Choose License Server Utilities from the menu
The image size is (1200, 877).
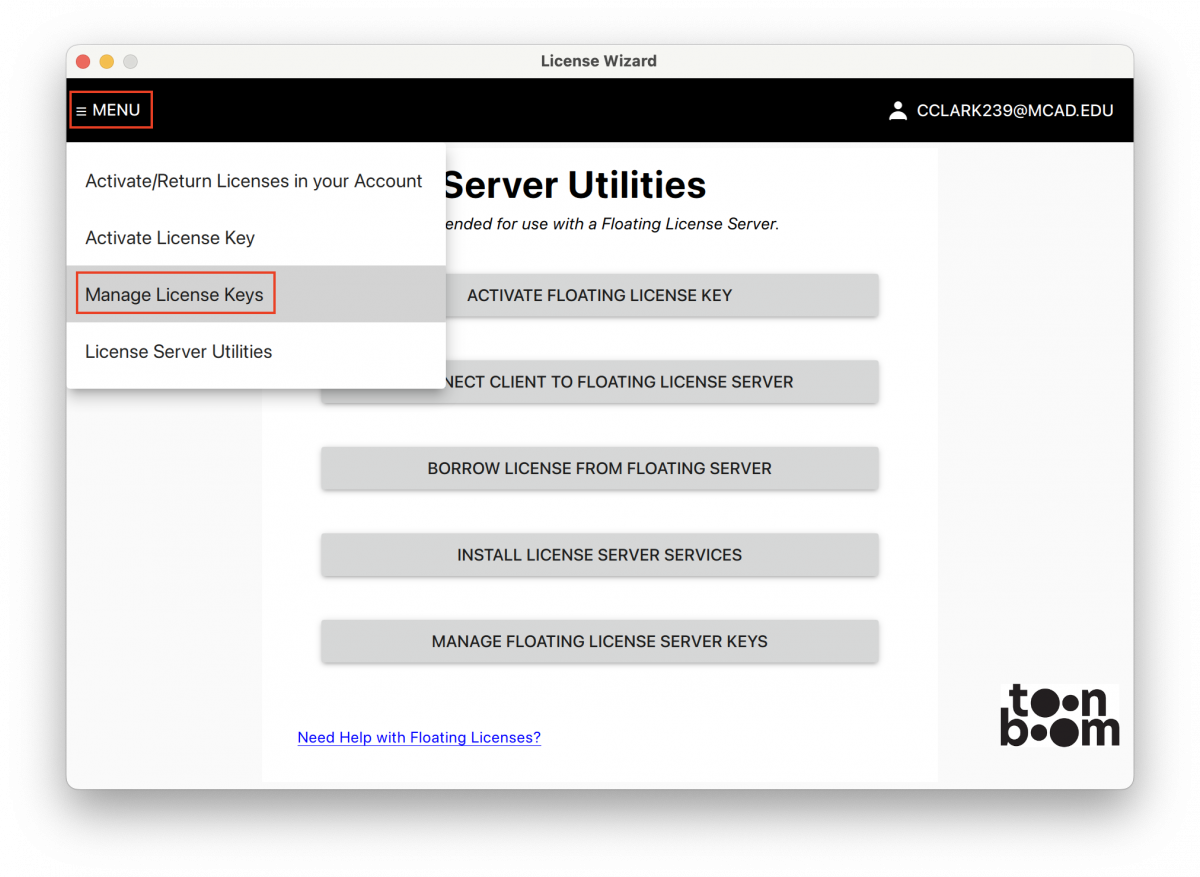click(178, 351)
